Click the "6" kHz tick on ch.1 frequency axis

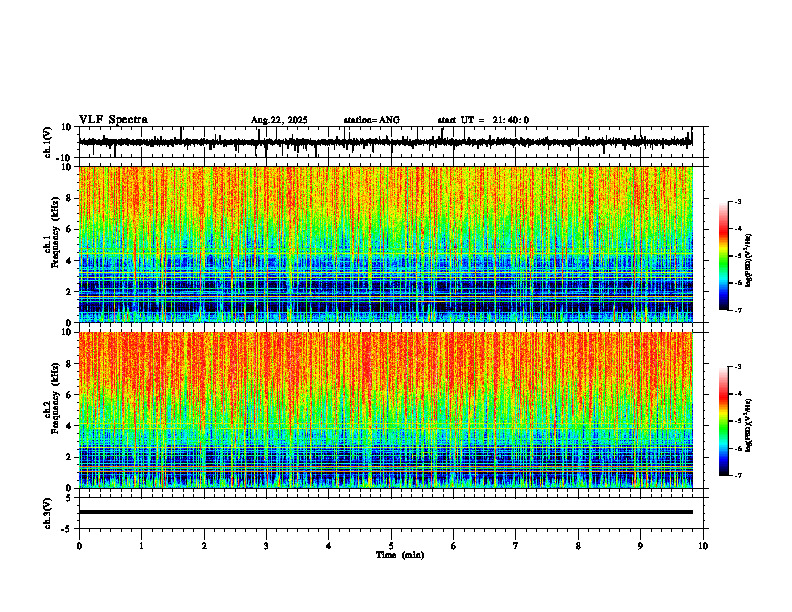(70, 230)
